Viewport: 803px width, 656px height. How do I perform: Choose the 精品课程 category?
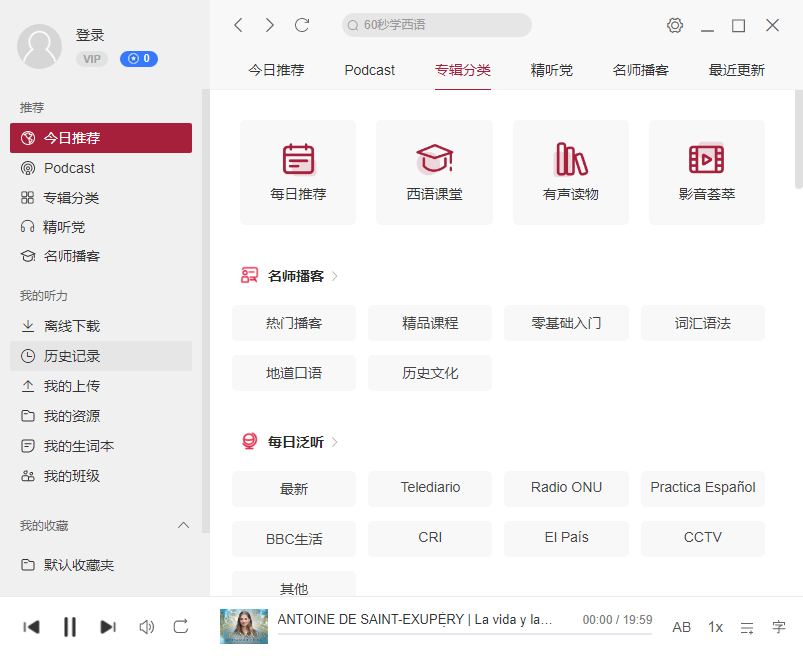point(430,323)
